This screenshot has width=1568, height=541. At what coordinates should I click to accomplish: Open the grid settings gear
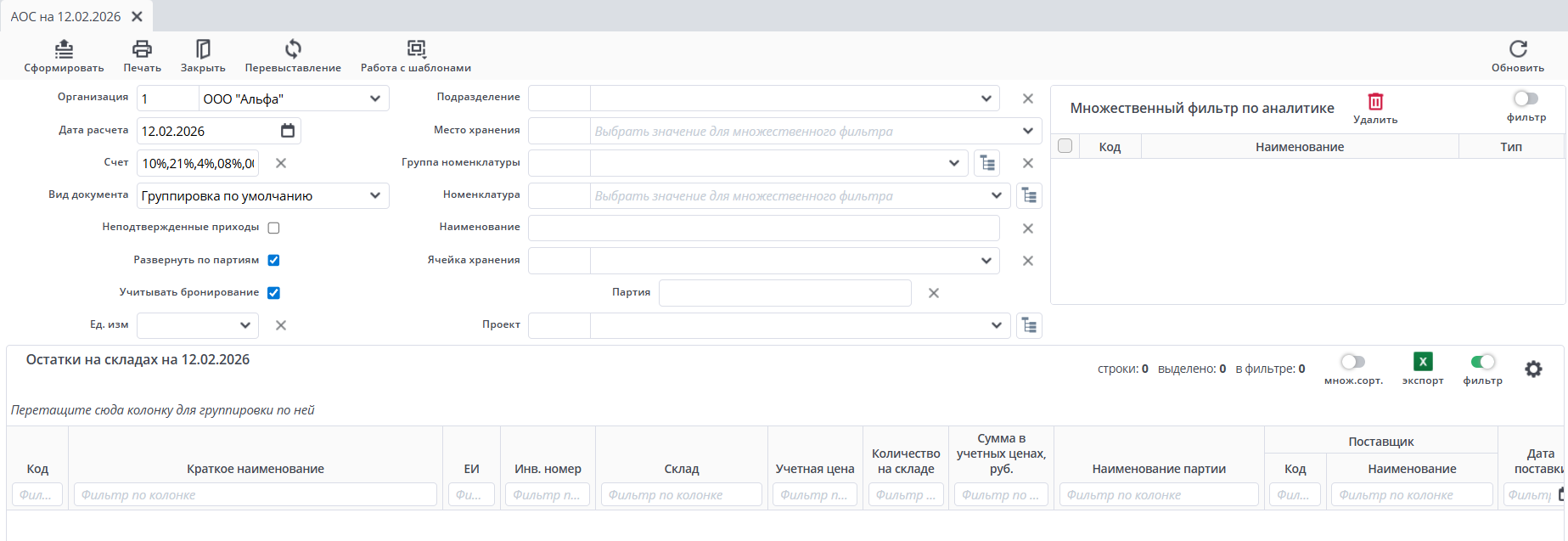[1533, 369]
